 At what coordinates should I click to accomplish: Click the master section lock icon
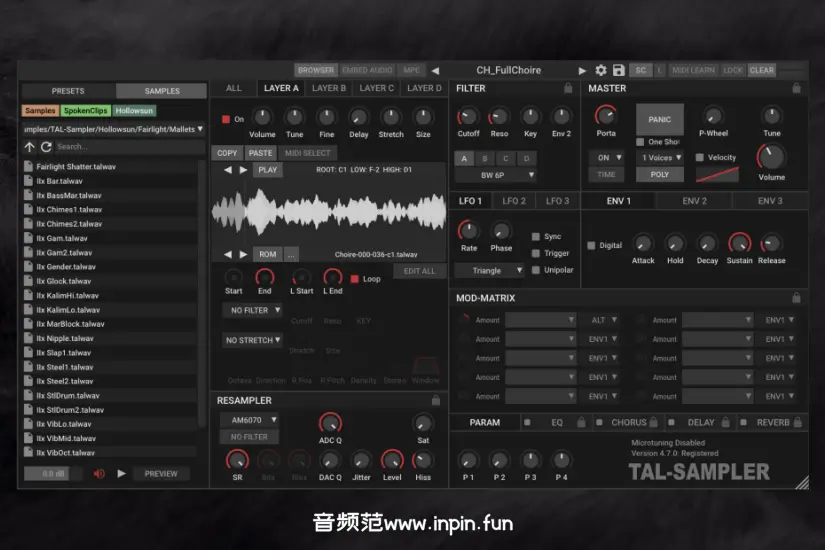click(797, 88)
